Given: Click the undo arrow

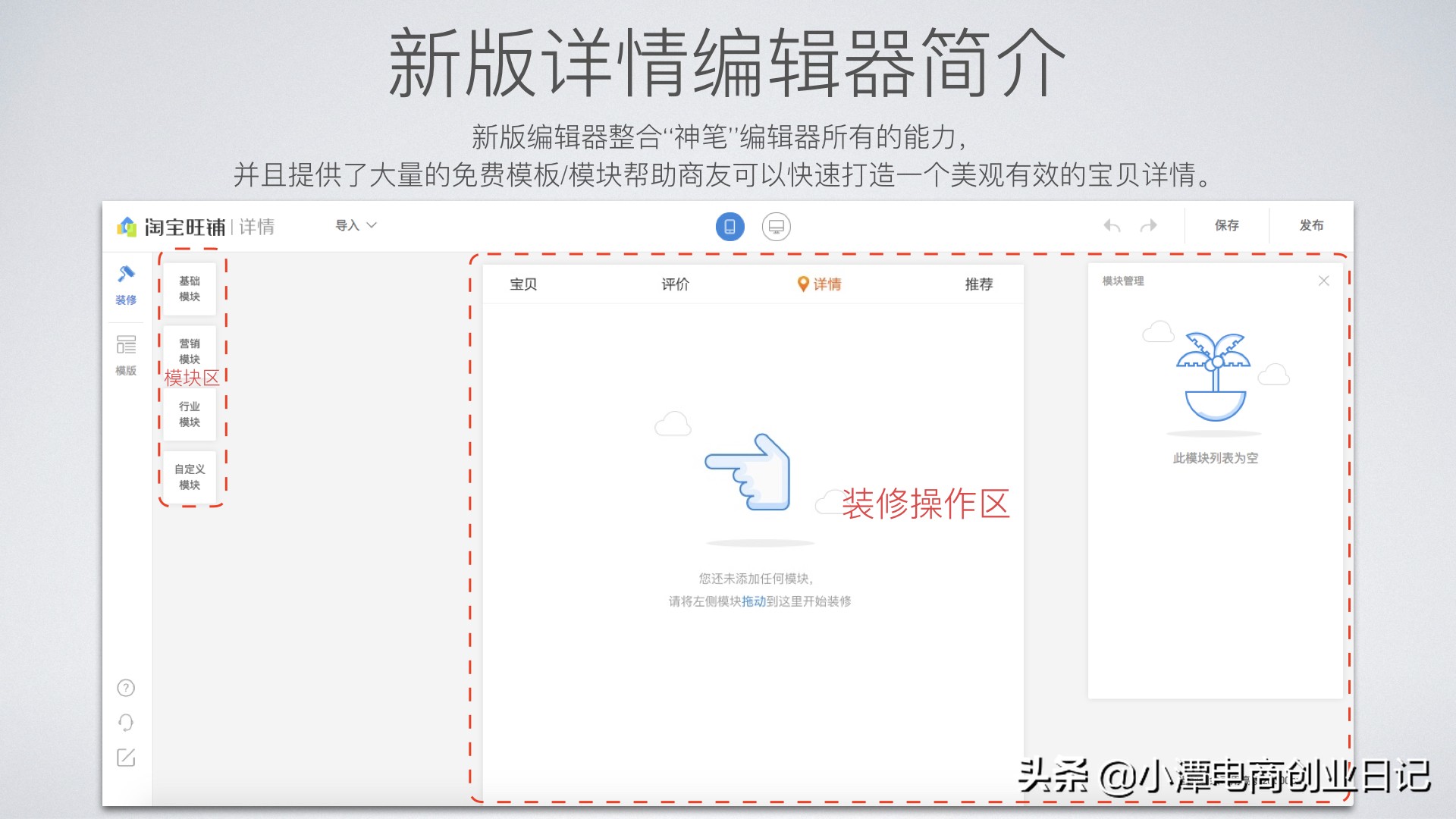Looking at the screenshot, I should point(1112,225).
